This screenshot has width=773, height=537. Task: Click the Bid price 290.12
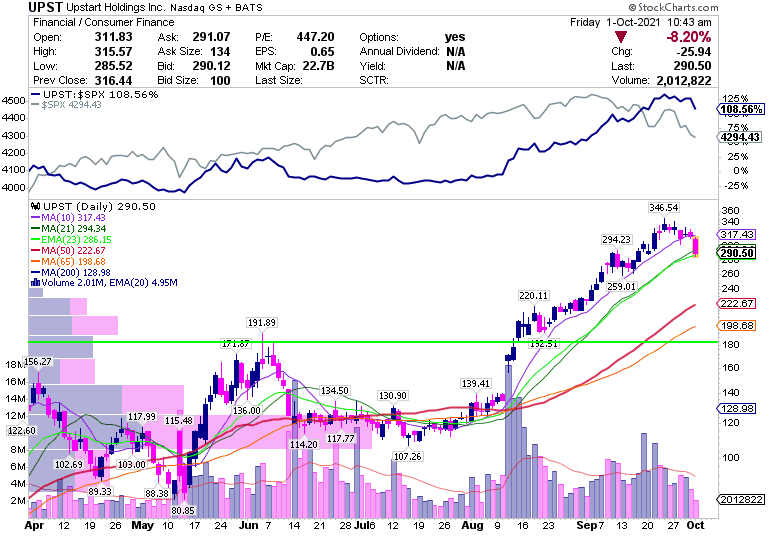coord(211,66)
